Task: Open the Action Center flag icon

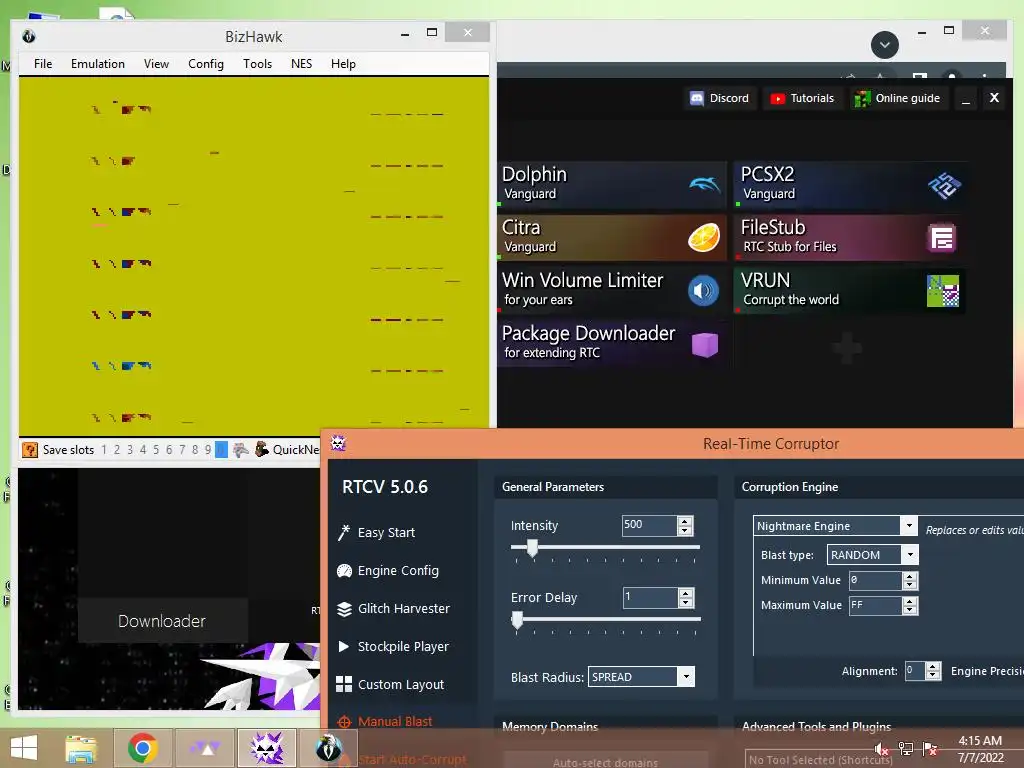Action: tap(930, 749)
